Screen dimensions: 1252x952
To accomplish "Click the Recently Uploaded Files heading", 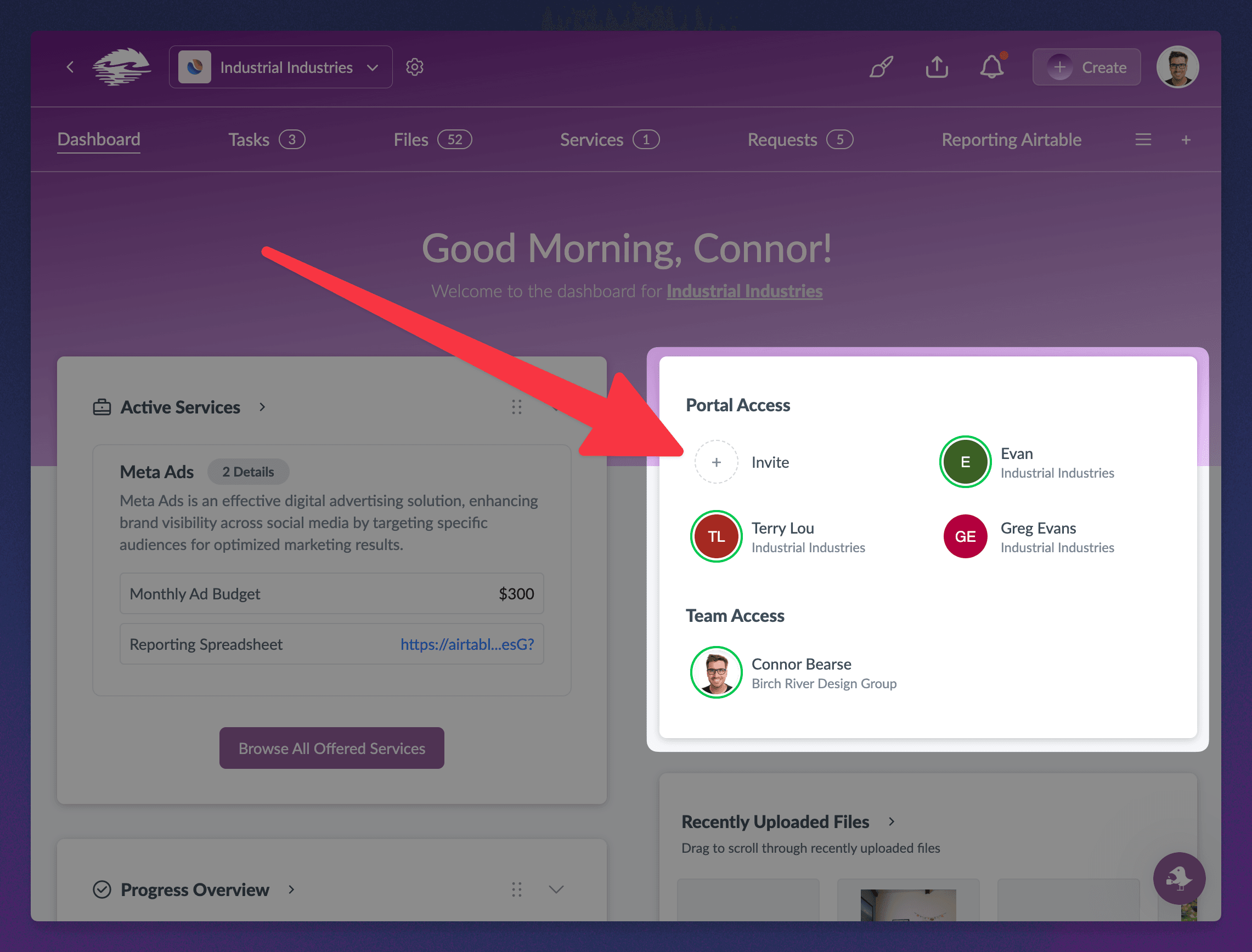I will [x=775, y=821].
